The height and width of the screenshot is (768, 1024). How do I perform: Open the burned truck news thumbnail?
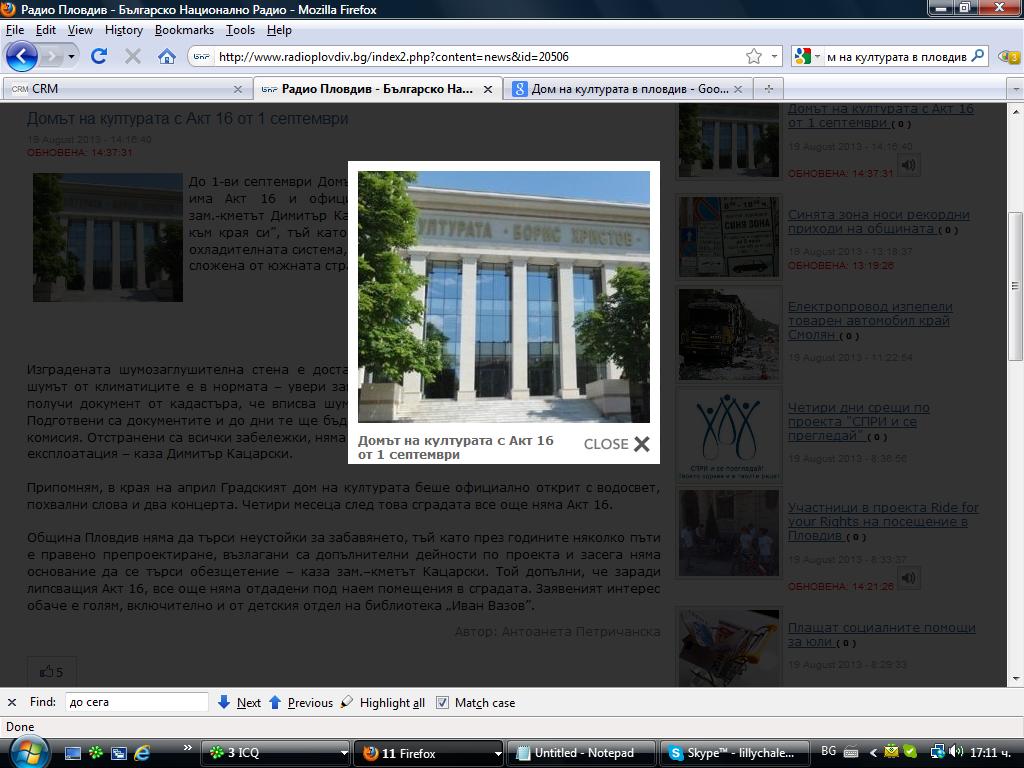729,334
